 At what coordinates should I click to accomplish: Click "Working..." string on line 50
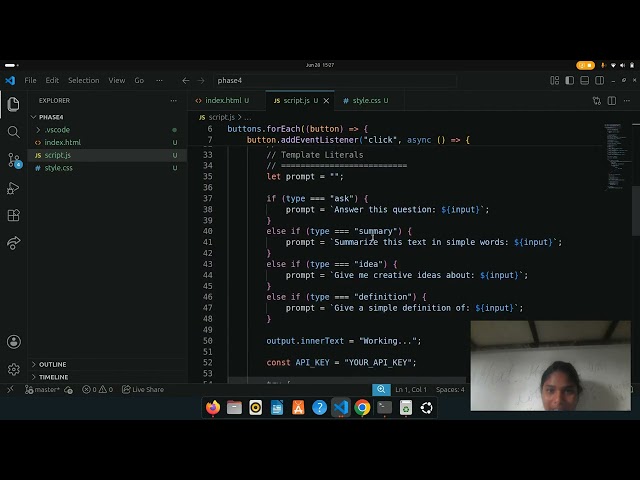coord(388,341)
